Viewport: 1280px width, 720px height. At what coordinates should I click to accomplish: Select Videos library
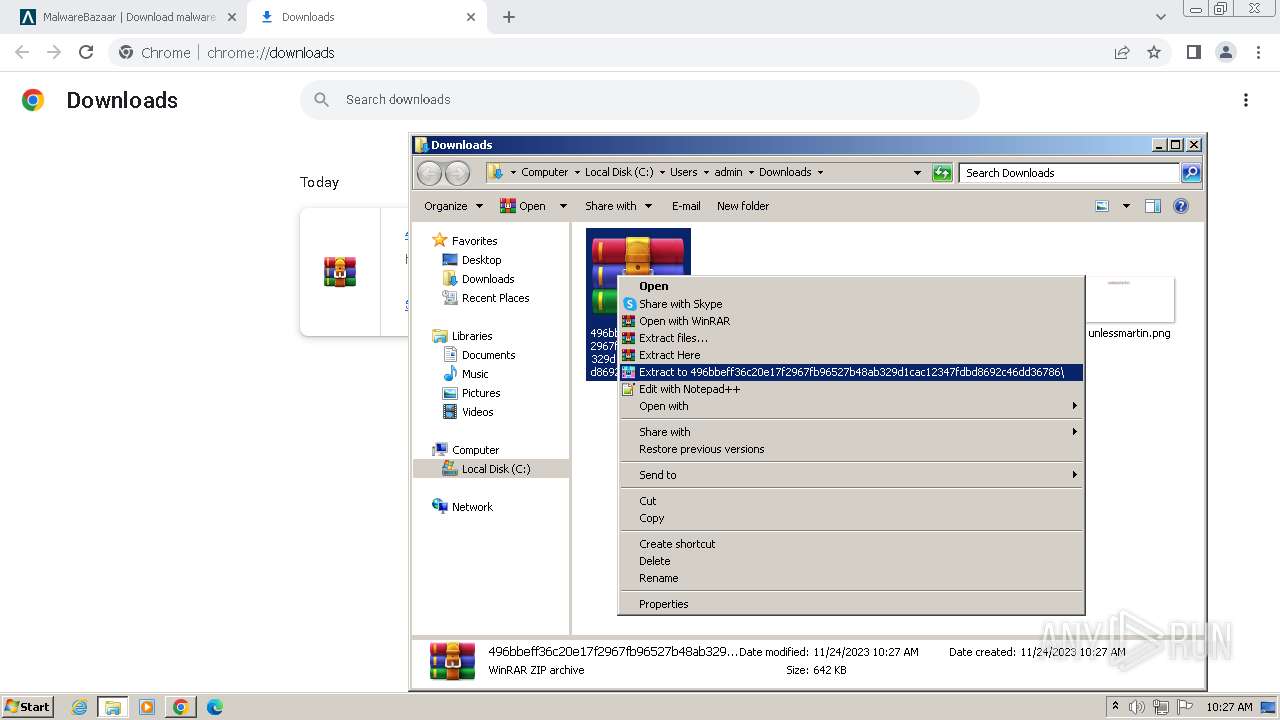pyautogui.click(x=477, y=412)
